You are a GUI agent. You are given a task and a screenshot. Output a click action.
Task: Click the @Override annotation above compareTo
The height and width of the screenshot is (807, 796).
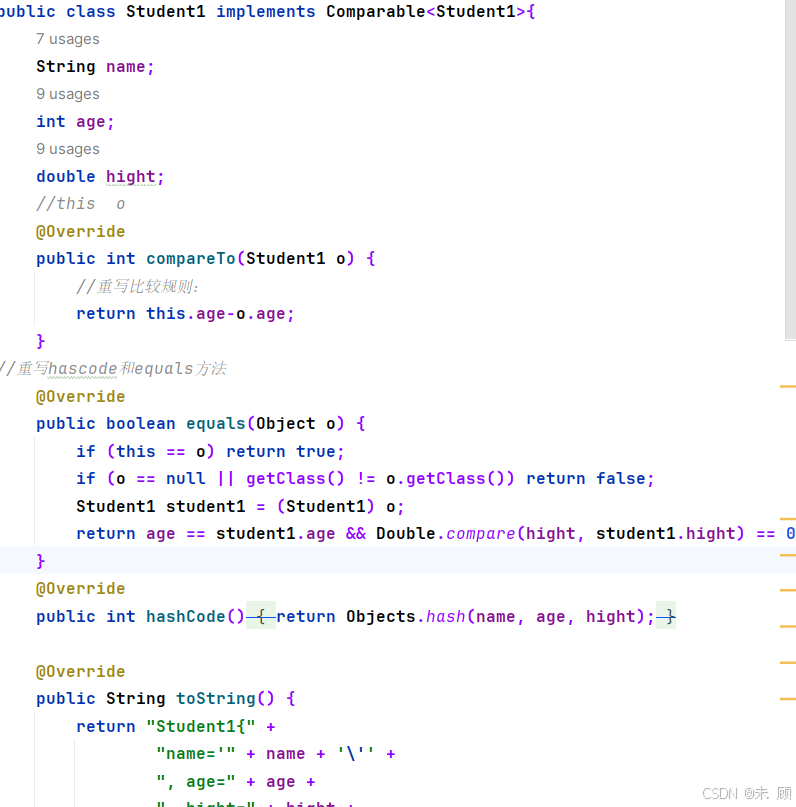(80, 232)
